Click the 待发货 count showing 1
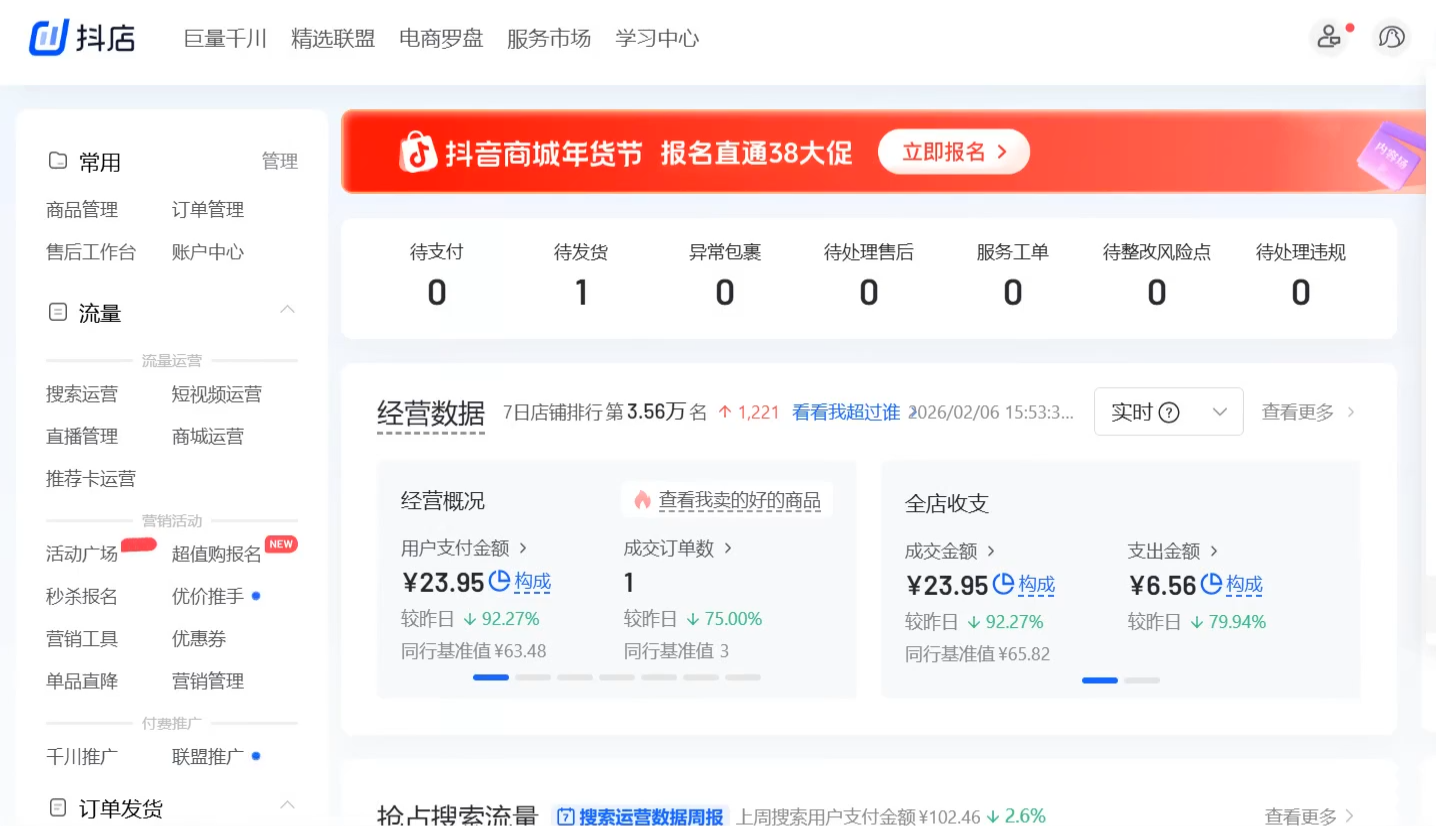Image resolution: width=1436 pixels, height=826 pixels. click(581, 292)
